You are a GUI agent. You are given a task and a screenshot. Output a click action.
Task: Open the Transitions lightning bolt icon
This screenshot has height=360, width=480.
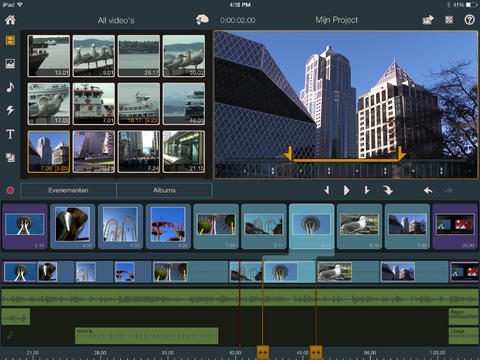click(x=10, y=110)
